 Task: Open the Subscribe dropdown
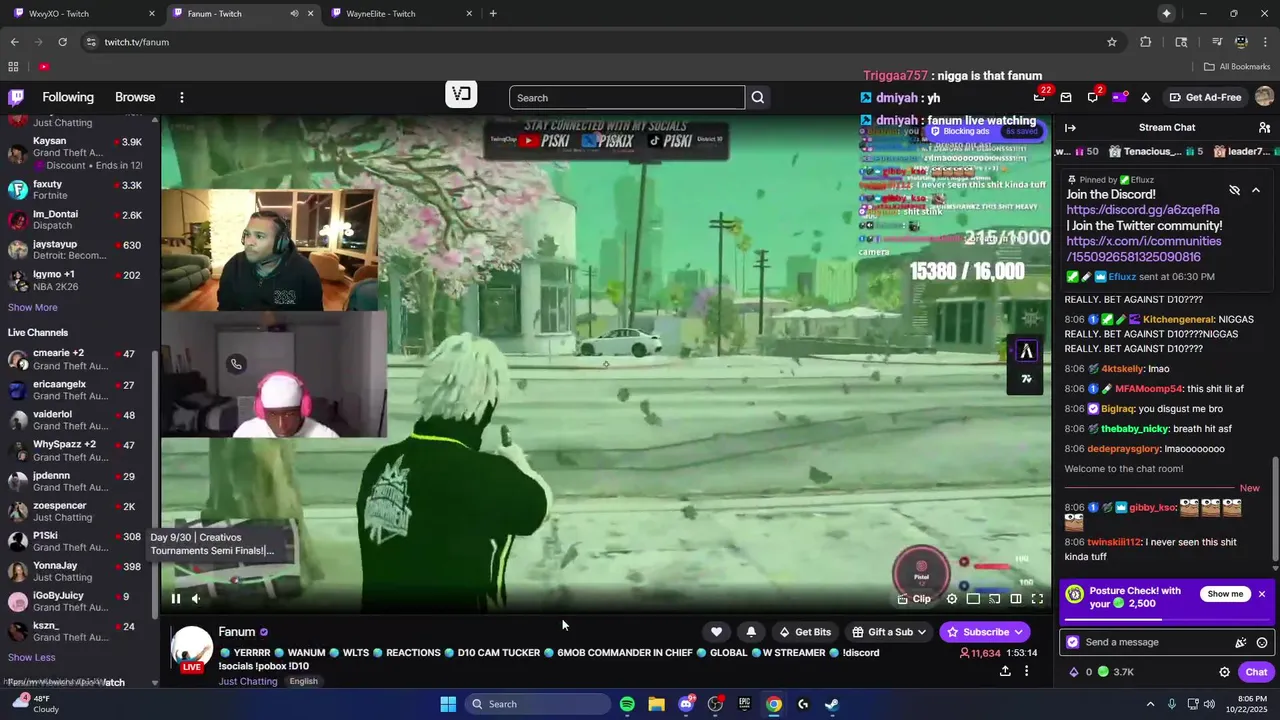coord(985,632)
